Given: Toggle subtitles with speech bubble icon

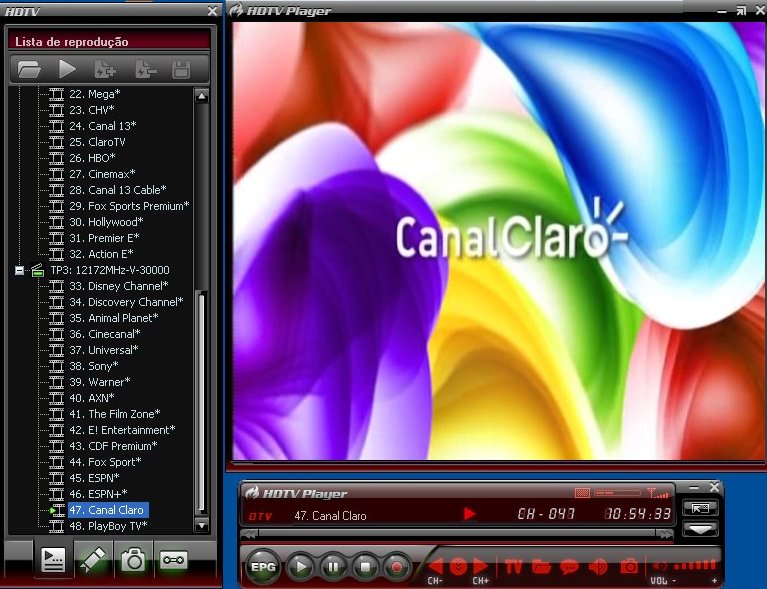Looking at the screenshot, I should click(x=569, y=566).
